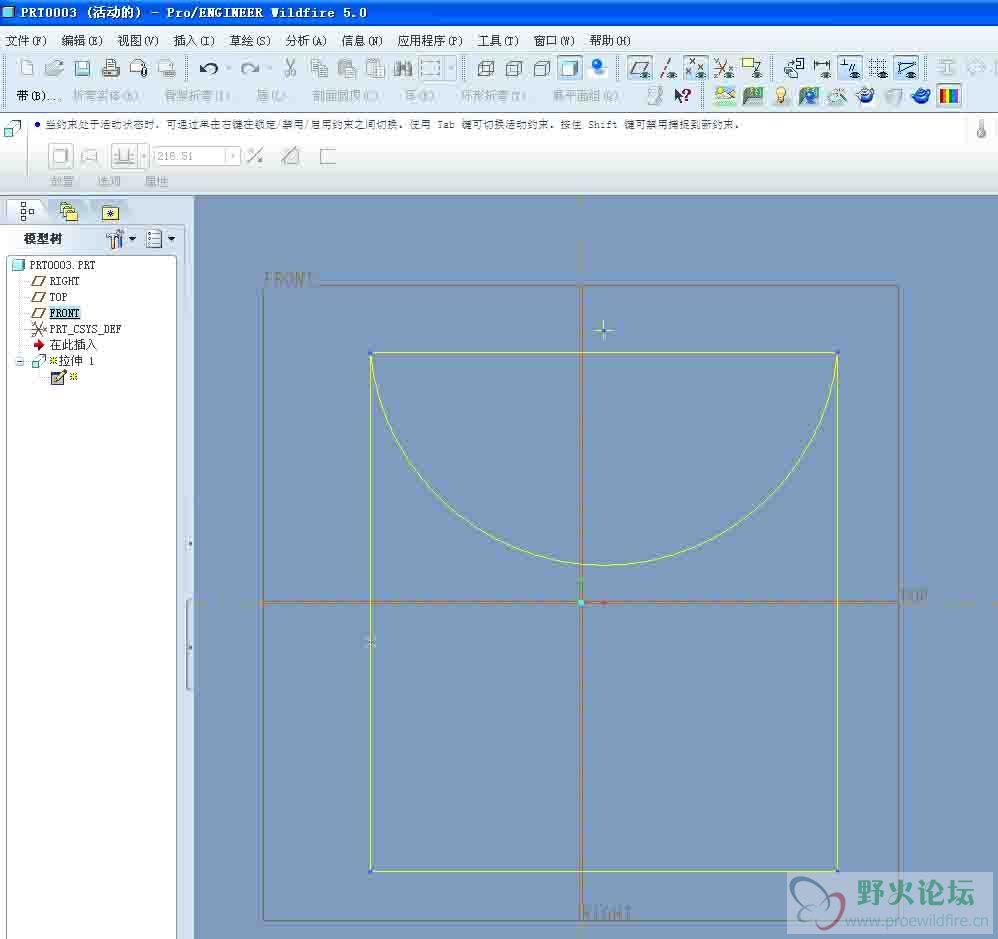The height and width of the screenshot is (939, 998).
Task: Click the 带(B)... button
Action: 39,95
